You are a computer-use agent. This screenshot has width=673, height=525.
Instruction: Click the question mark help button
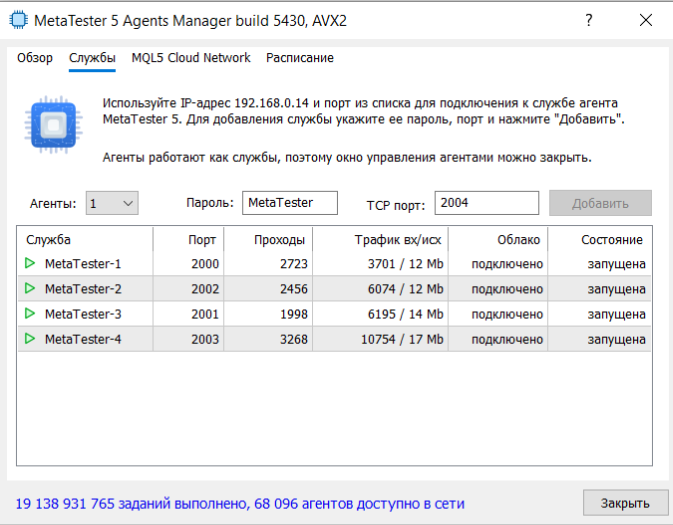(x=588, y=20)
